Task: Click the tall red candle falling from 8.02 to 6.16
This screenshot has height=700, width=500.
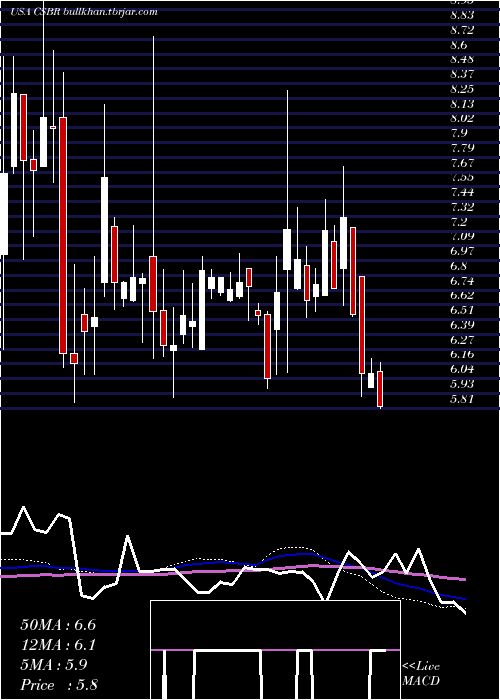Action: [63, 235]
